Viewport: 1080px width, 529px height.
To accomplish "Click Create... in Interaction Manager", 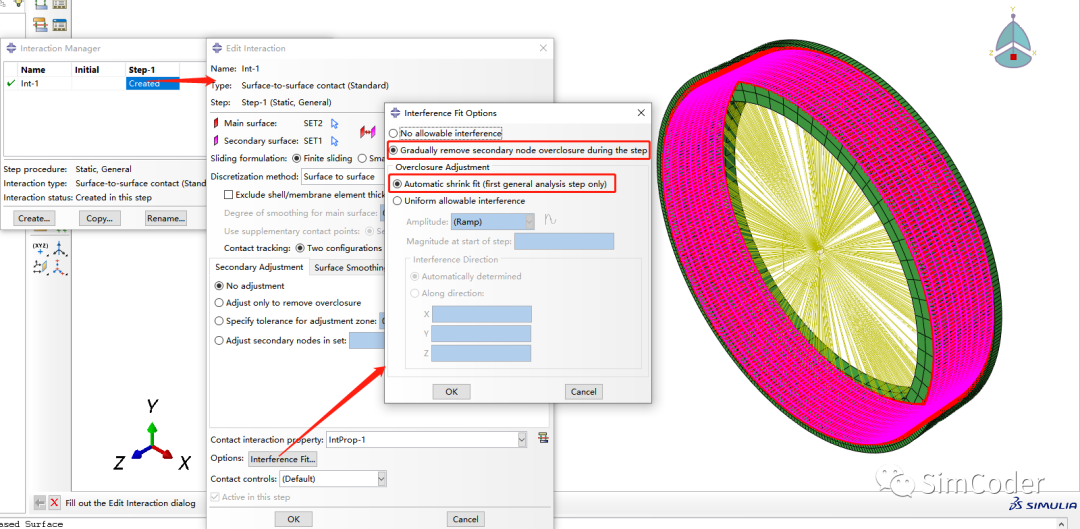I will pyautogui.click(x=32, y=218).
